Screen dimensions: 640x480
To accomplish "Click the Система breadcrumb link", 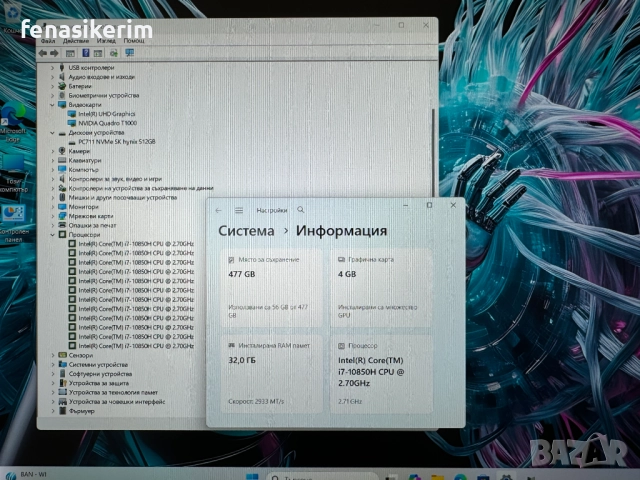I will 246,231.
